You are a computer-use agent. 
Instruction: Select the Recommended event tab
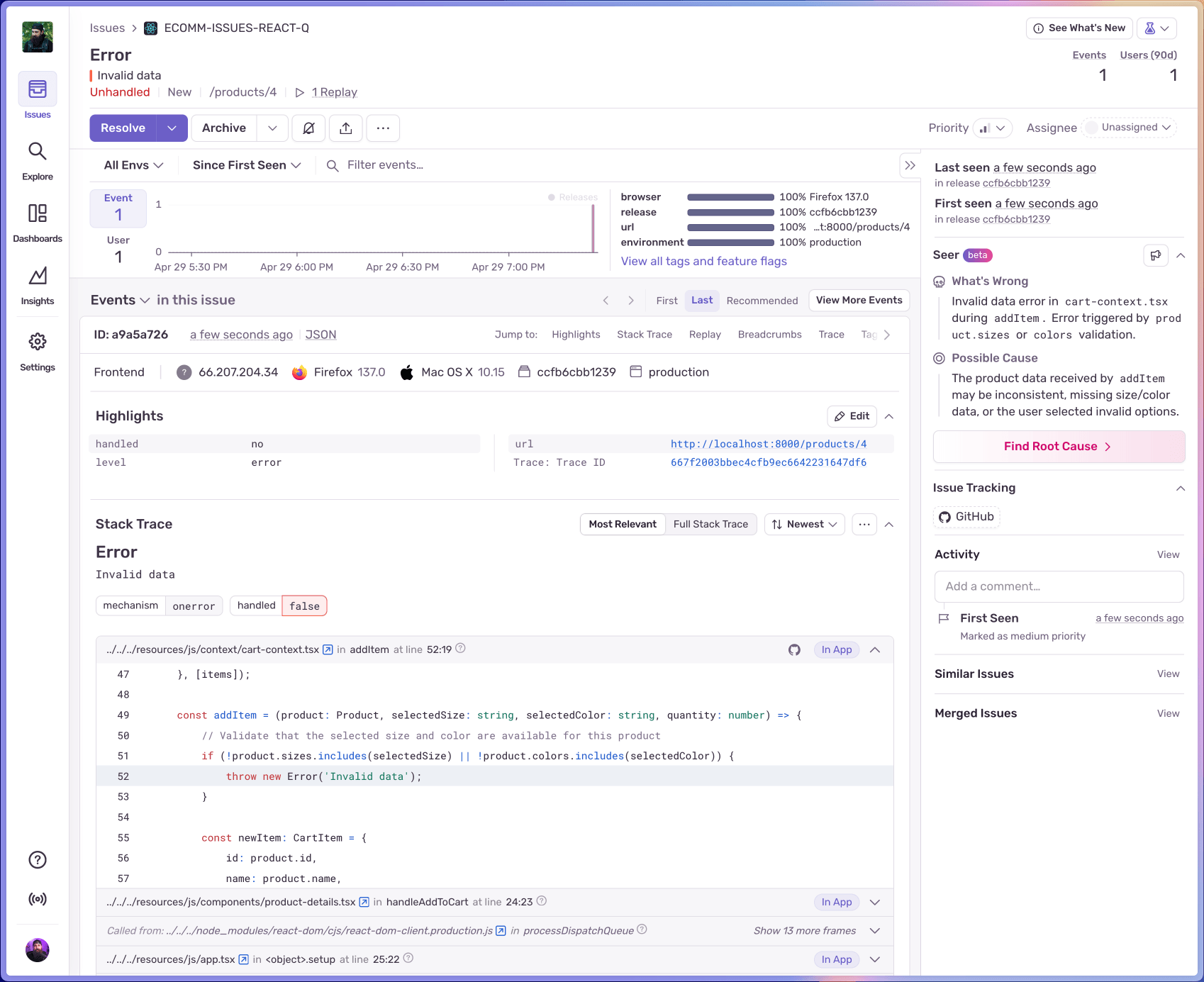[x=762, y=301]
